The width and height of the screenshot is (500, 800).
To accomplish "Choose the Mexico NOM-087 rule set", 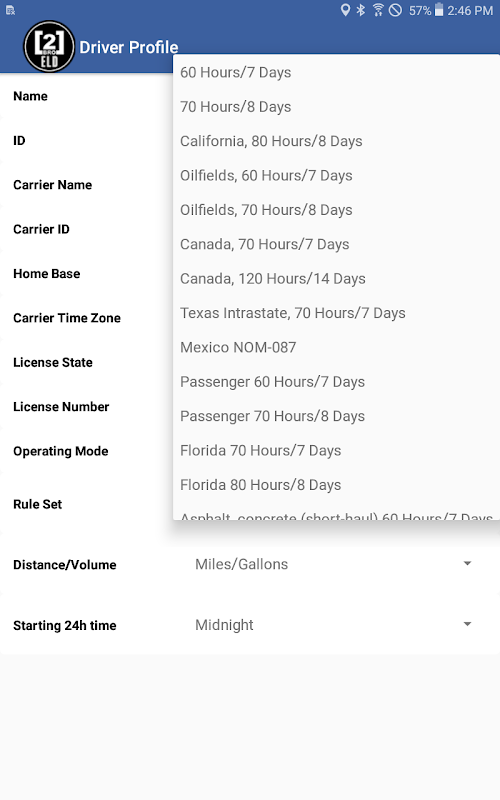I will point(336,347).
